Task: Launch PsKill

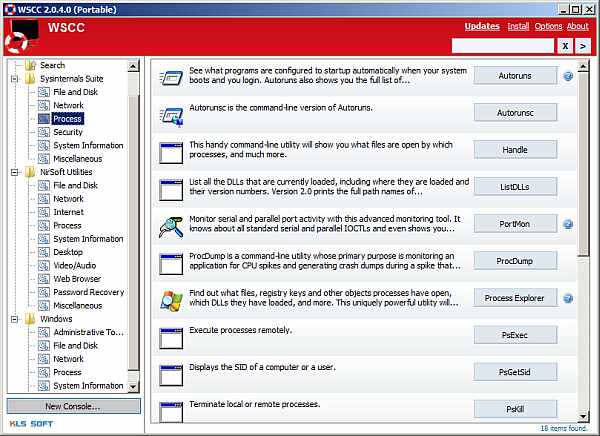Action: [x=515, y=409]
